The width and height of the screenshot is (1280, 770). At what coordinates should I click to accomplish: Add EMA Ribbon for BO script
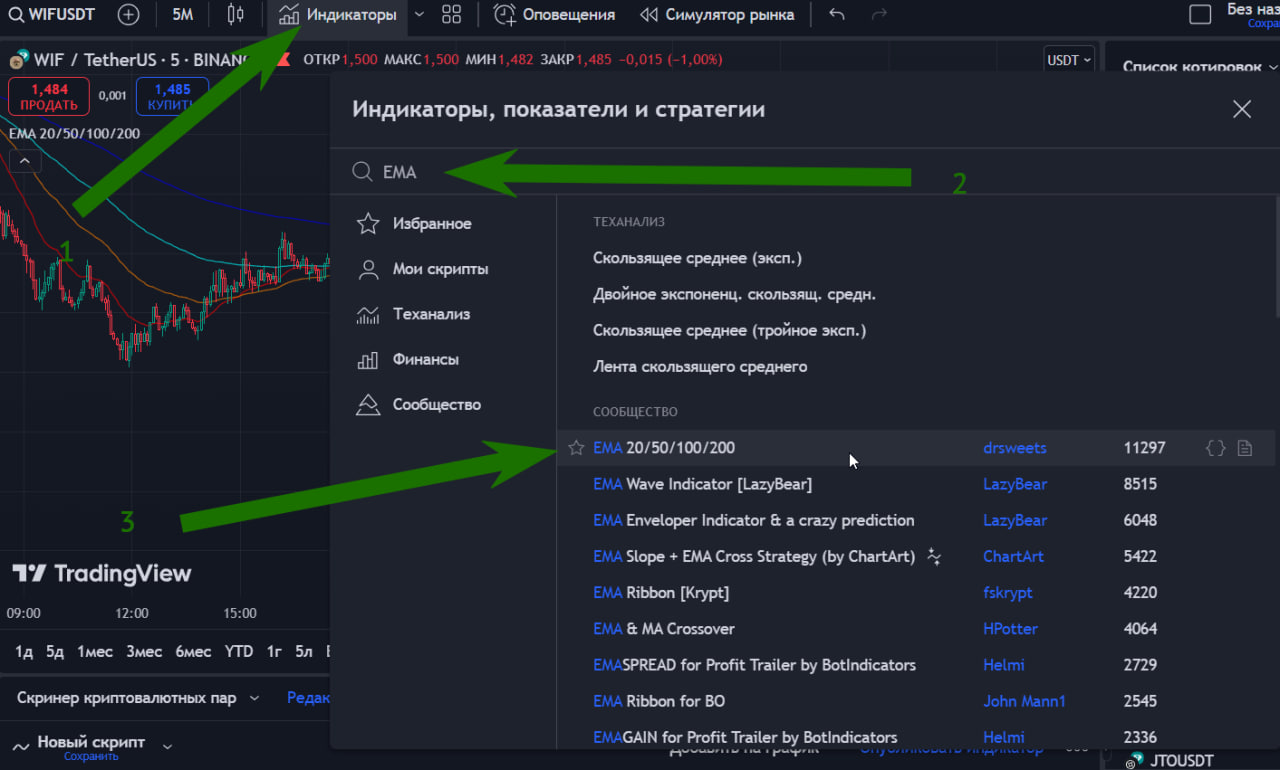659,701
